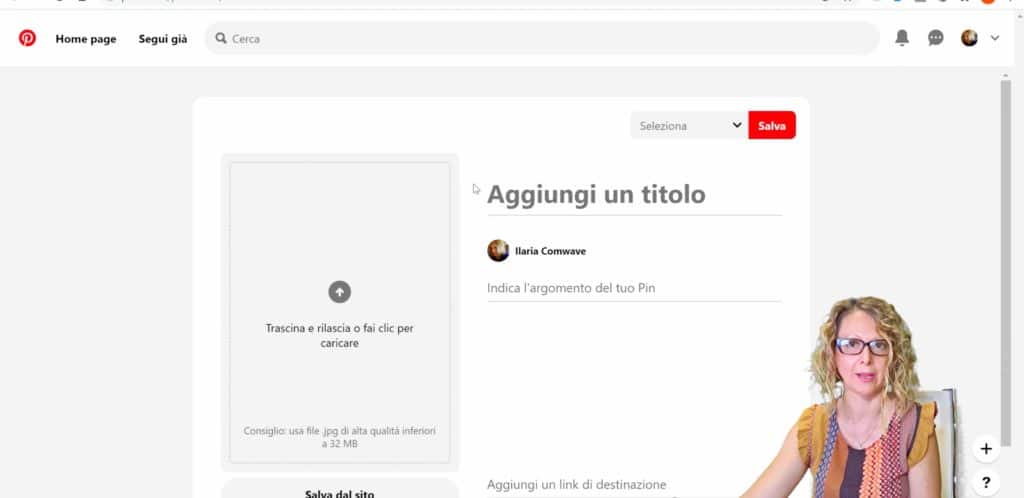Open the notifications bell
This screenshot has width=1024, height=498.
(x=902, y=38)
